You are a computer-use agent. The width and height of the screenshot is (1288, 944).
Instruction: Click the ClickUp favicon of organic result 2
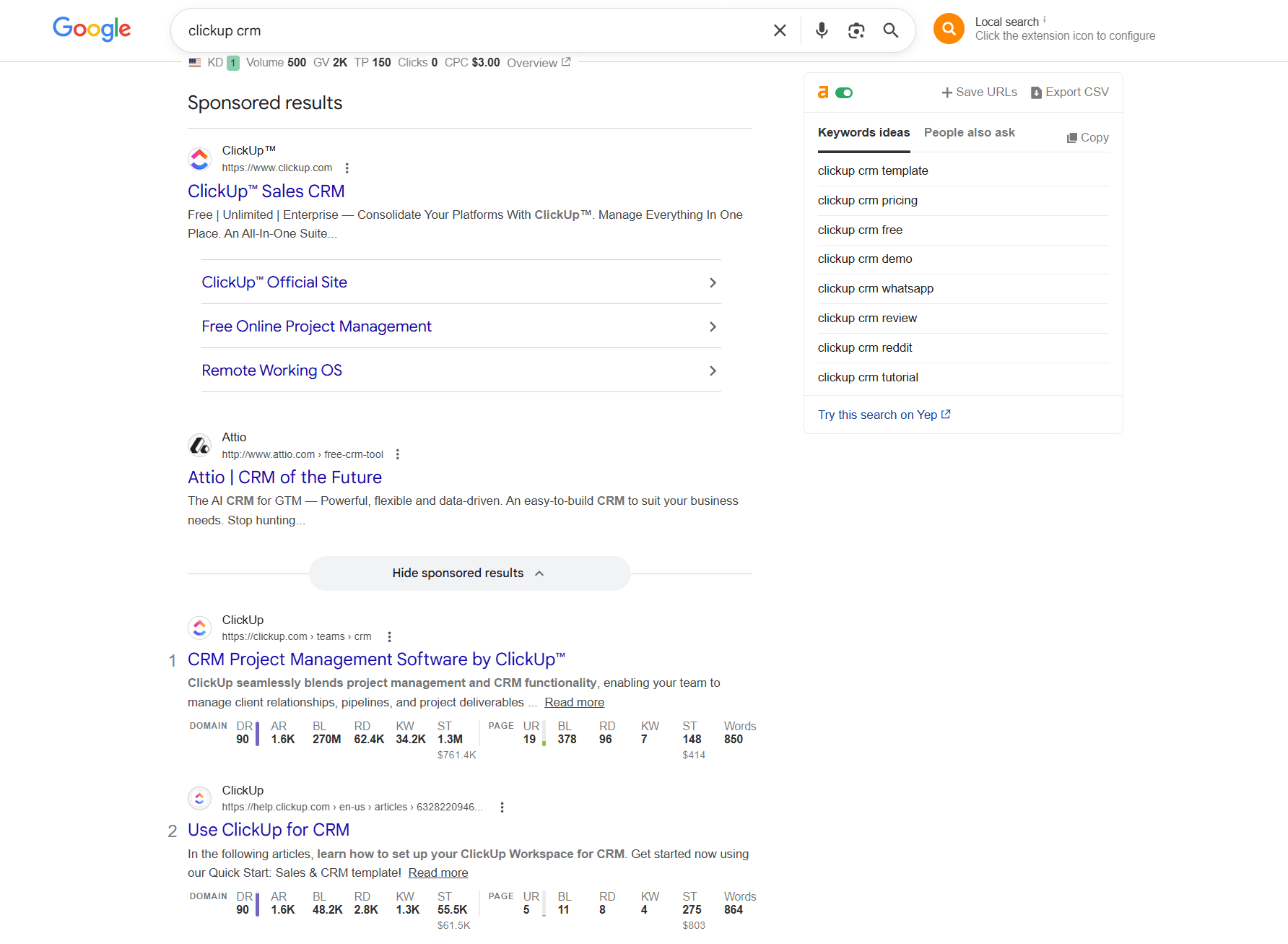200,798
